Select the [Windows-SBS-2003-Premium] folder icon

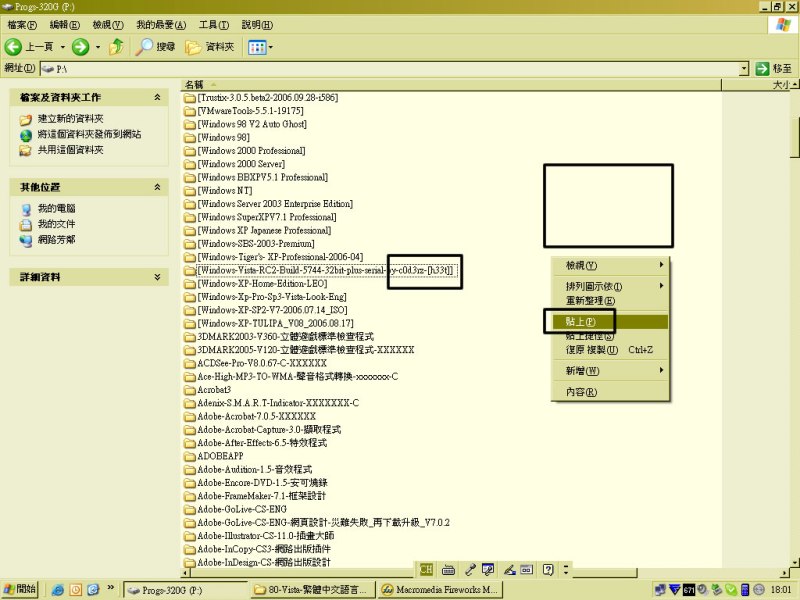point(190,244)
